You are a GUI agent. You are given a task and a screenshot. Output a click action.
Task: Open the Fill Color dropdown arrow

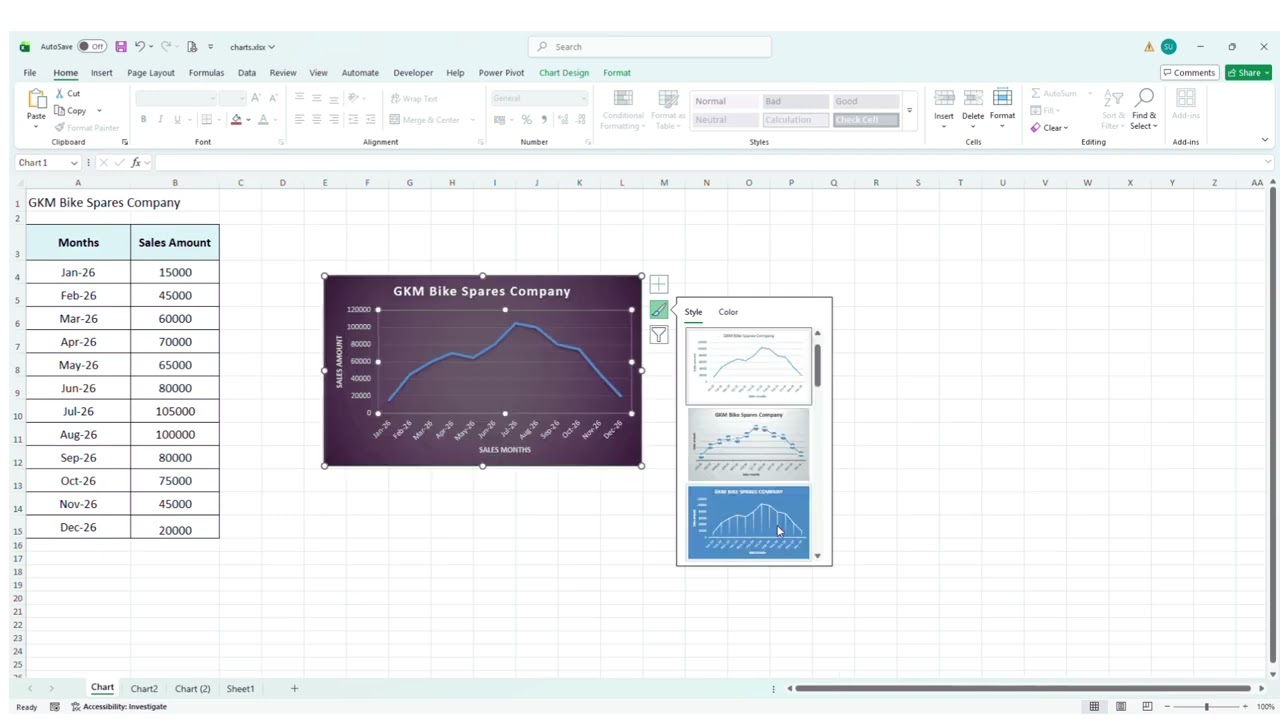click(x=249, y=120)
